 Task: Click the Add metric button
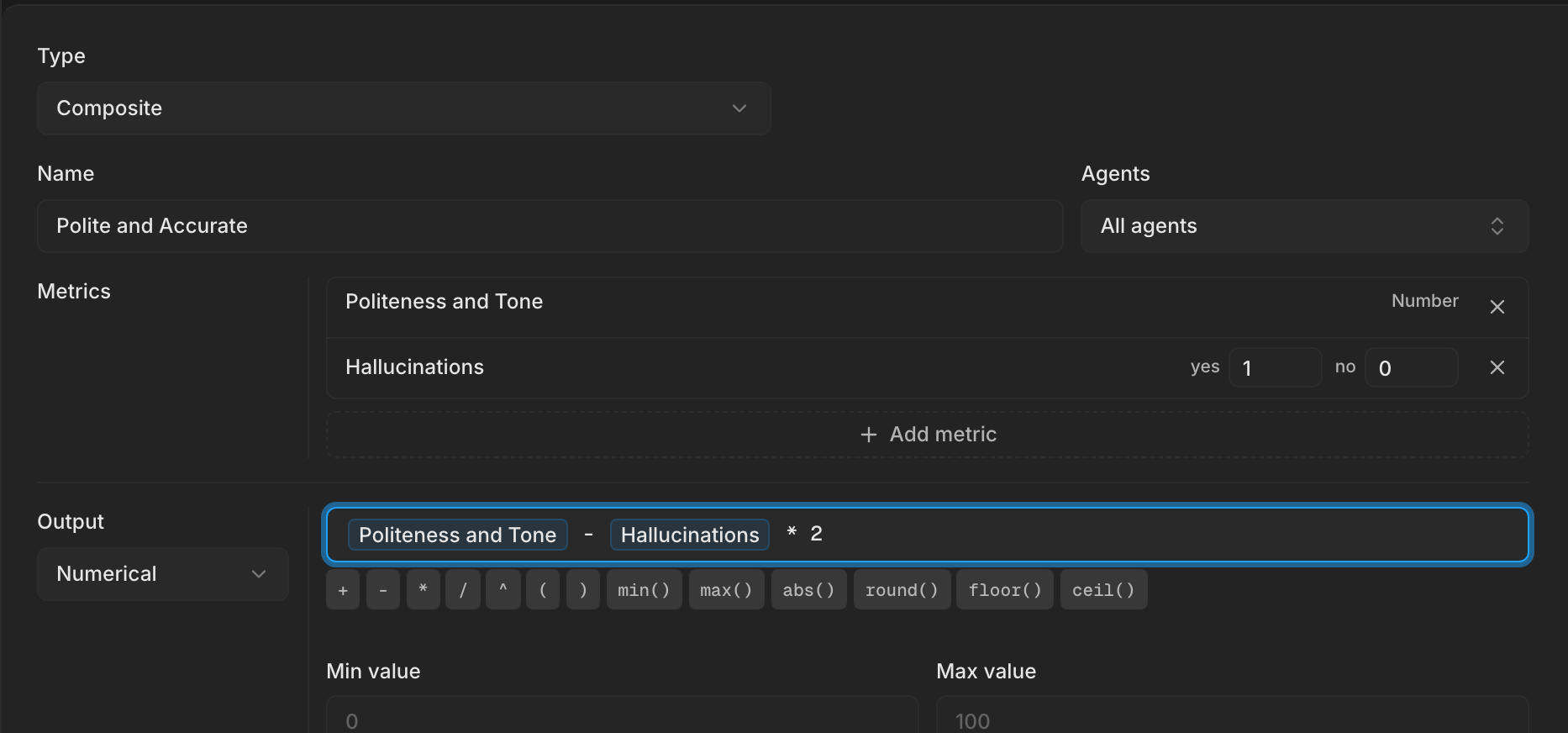pyautogui.click(x=927, y=435)
